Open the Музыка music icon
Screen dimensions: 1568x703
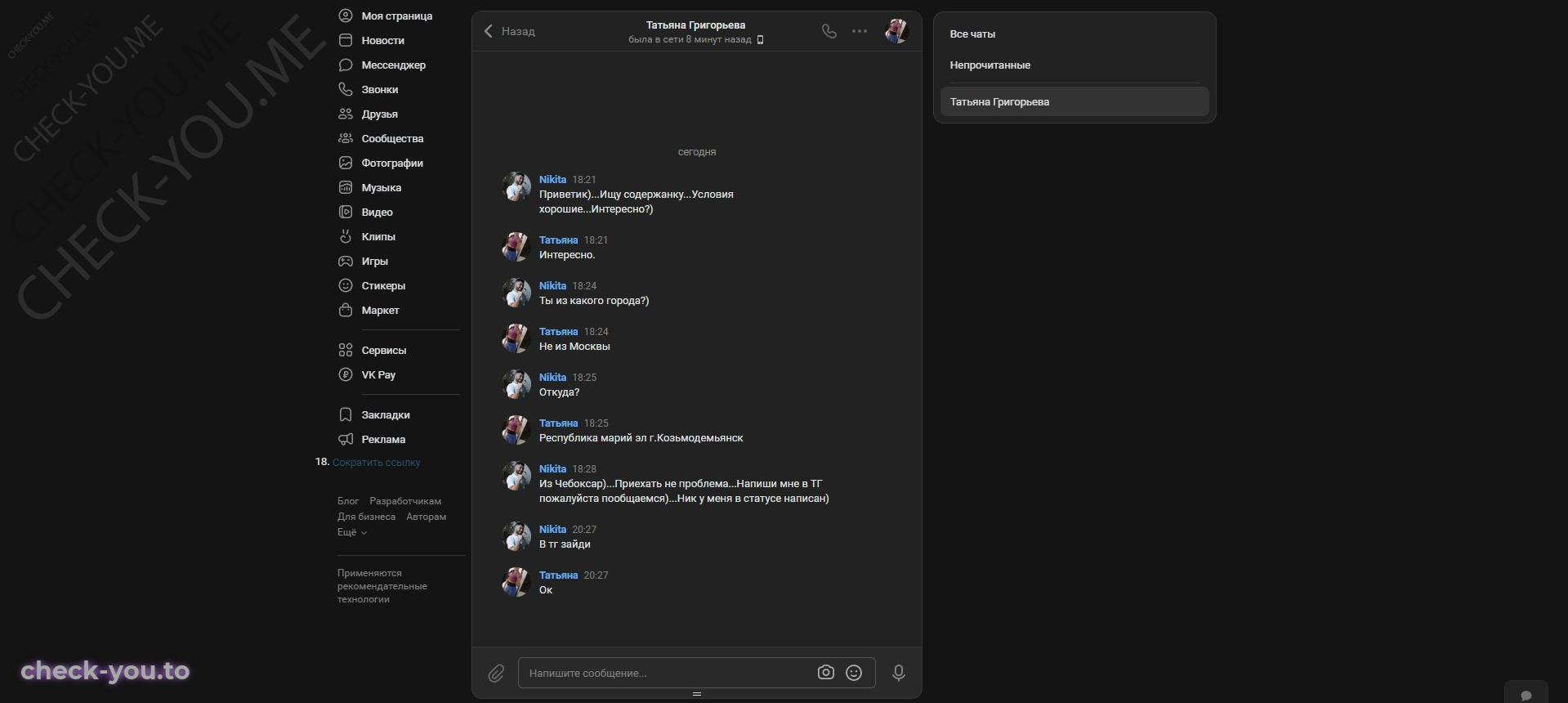[346, 187]
